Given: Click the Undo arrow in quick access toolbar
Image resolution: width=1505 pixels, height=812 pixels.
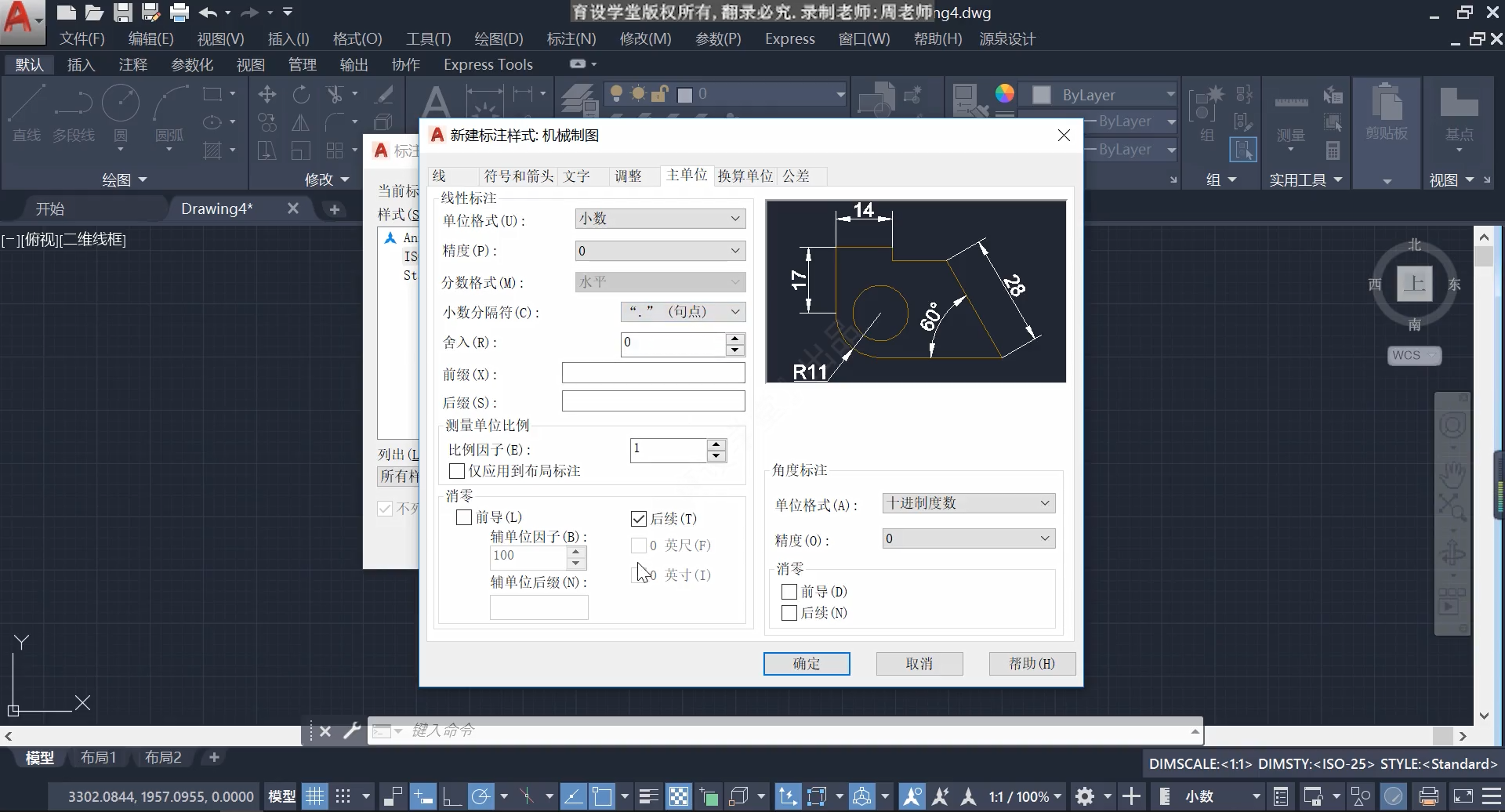Looking at the screenshot, I should (x=208, y=12).
